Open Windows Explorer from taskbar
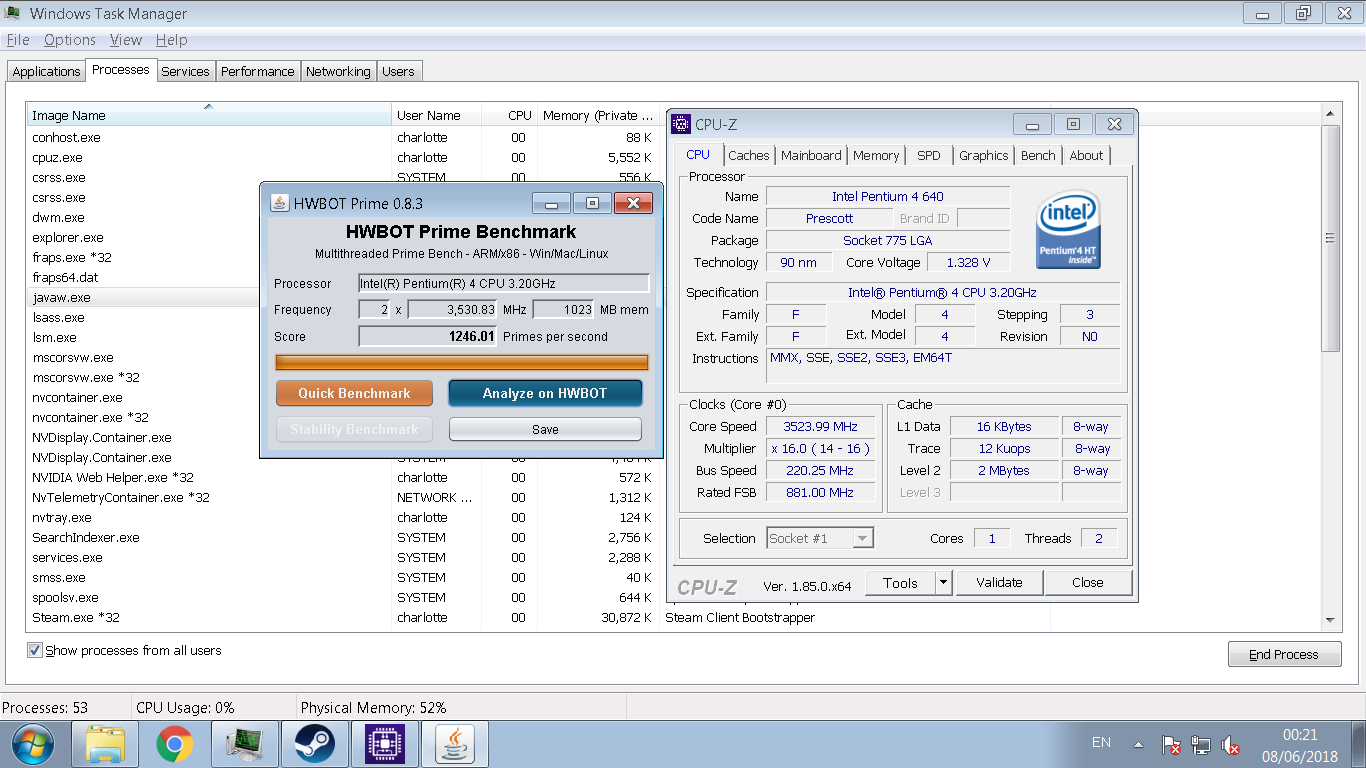Image resolution: width=1366 pixels, height=768 pixels. [105, 744]
